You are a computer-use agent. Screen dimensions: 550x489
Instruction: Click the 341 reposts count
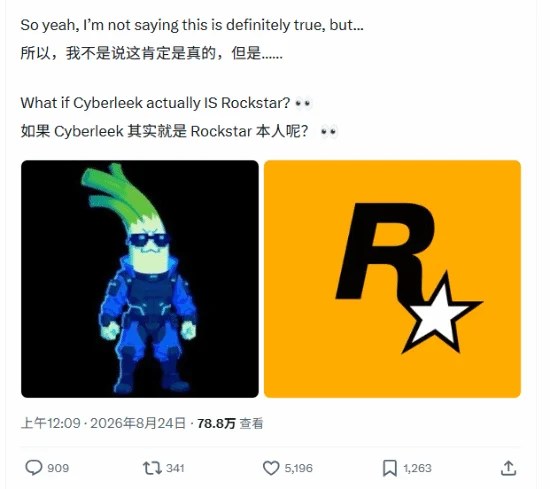coord(175,468)
